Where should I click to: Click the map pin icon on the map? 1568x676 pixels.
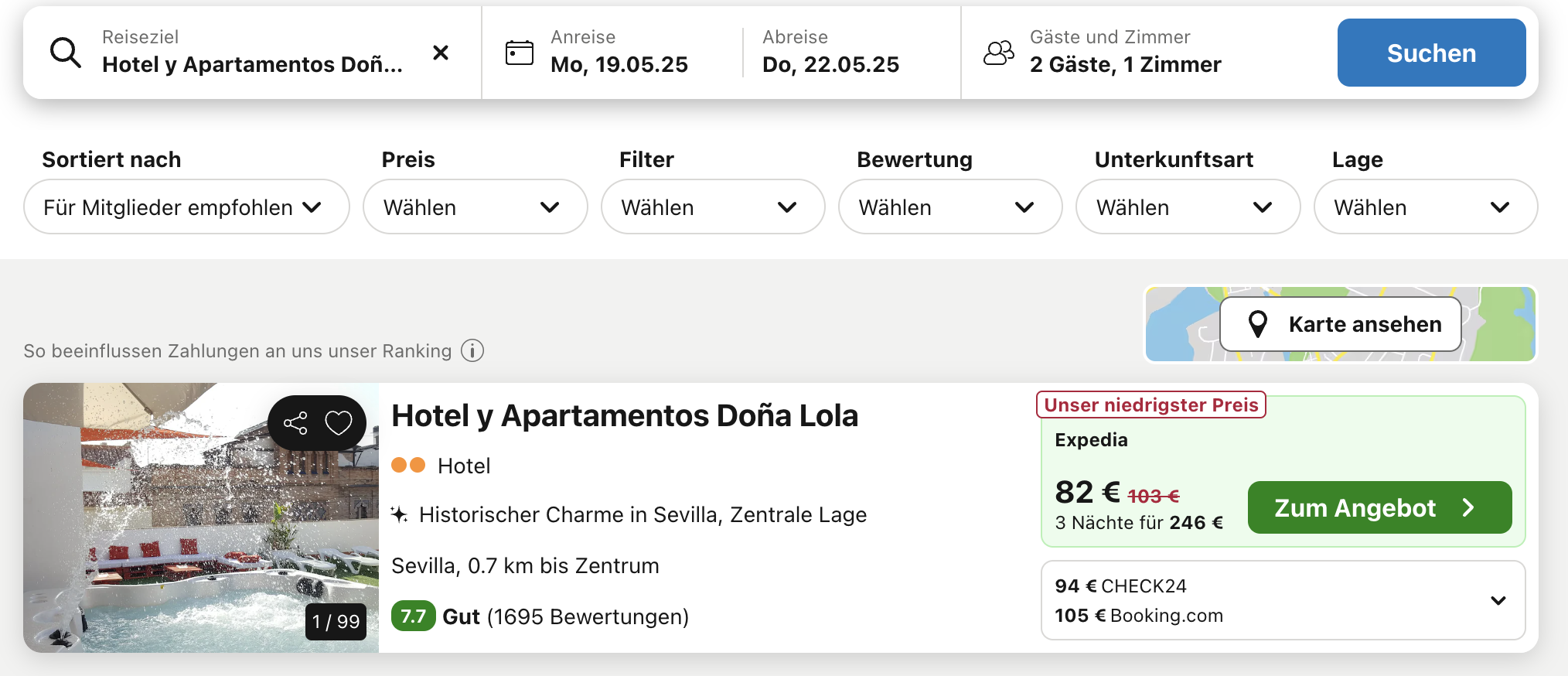tap(1258, 324)
